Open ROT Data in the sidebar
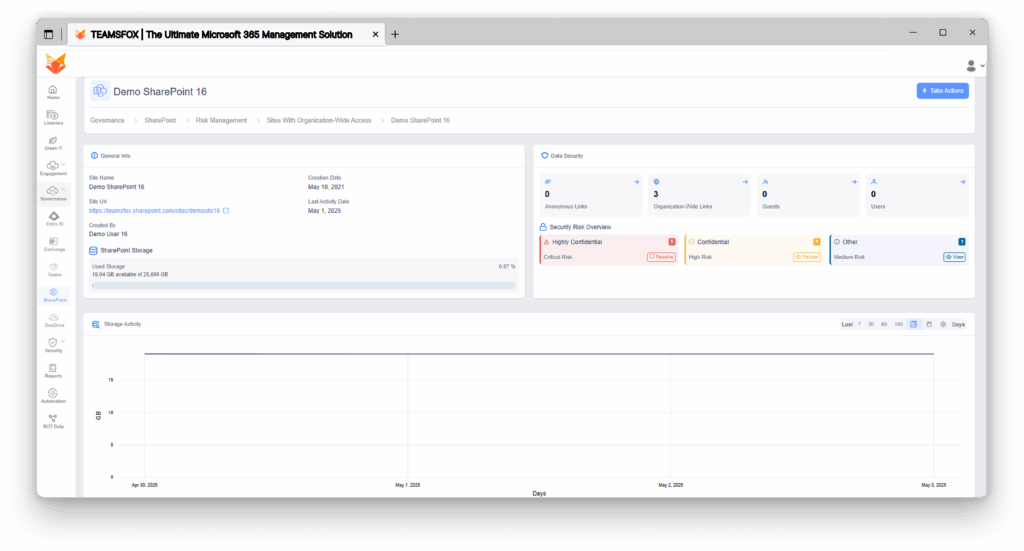The image size is (1024, 551). pos(53,422)
